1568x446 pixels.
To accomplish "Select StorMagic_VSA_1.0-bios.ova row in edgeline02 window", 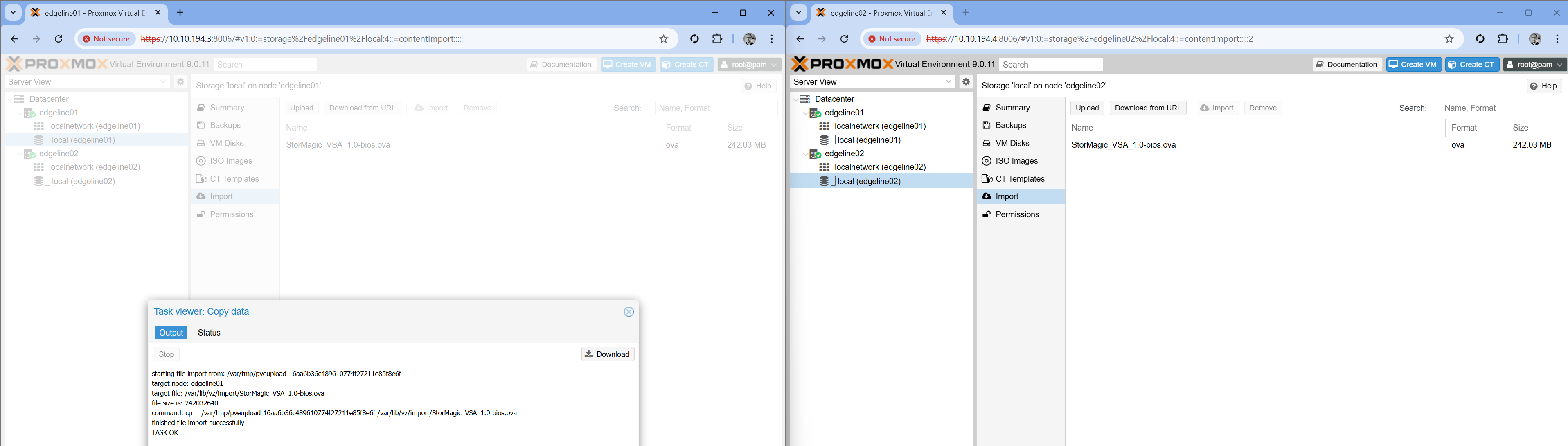I will tap(1317, 145).
